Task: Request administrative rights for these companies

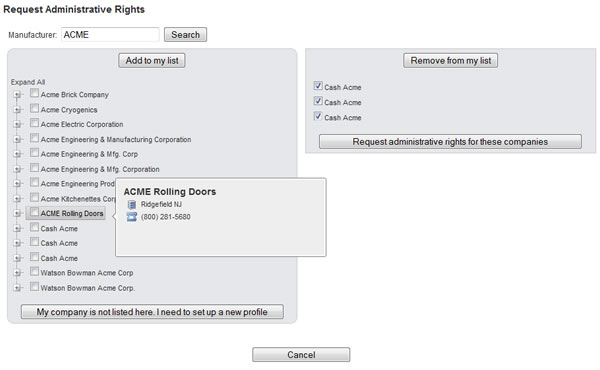Action: 450,142
